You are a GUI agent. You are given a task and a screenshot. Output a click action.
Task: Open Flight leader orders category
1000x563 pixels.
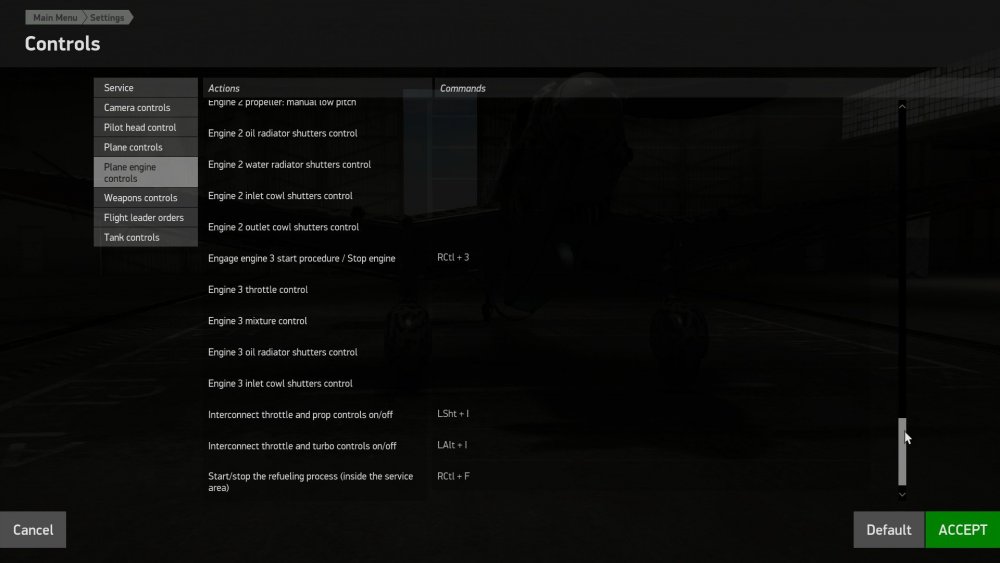[145, 217]
